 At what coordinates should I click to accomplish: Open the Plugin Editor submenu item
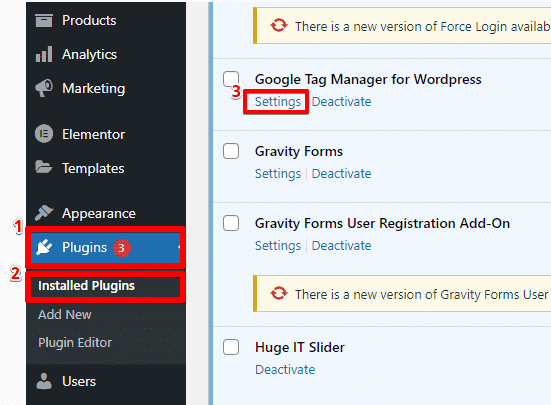pos(75,342)
